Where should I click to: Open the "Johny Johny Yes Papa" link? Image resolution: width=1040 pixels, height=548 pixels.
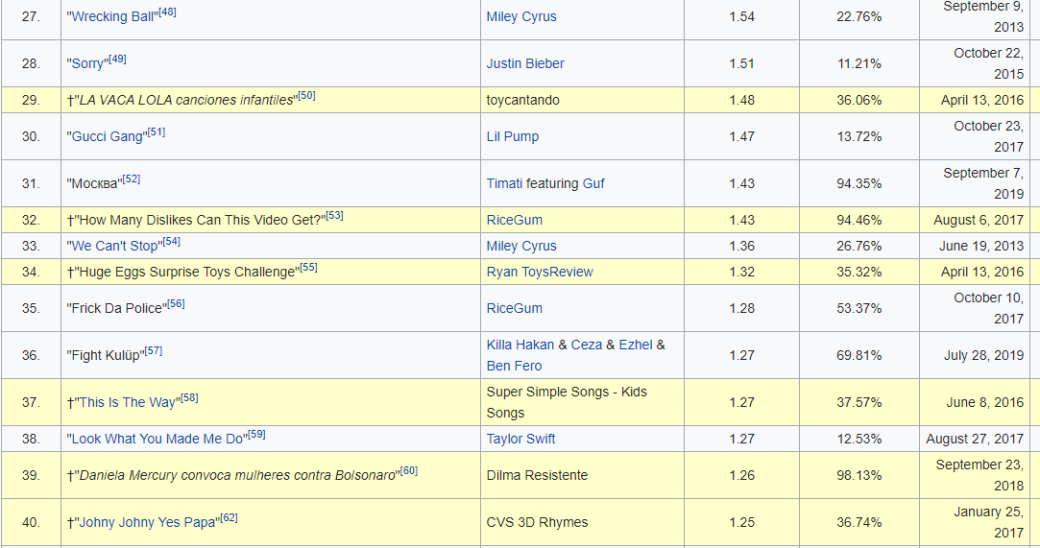tap(147, 523)
